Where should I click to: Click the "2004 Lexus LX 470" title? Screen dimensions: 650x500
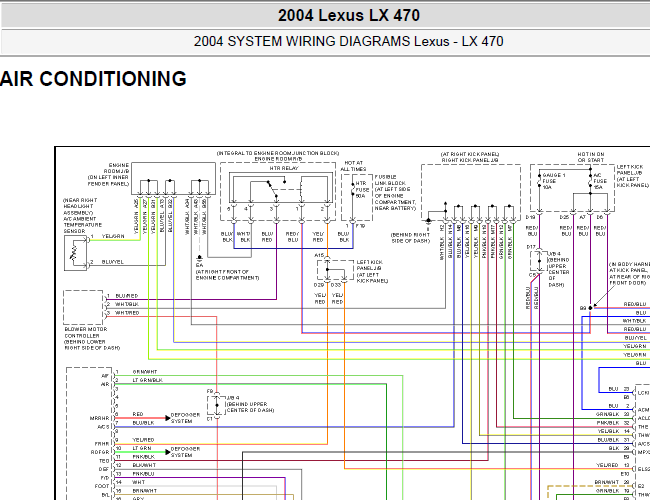point(349,16)
